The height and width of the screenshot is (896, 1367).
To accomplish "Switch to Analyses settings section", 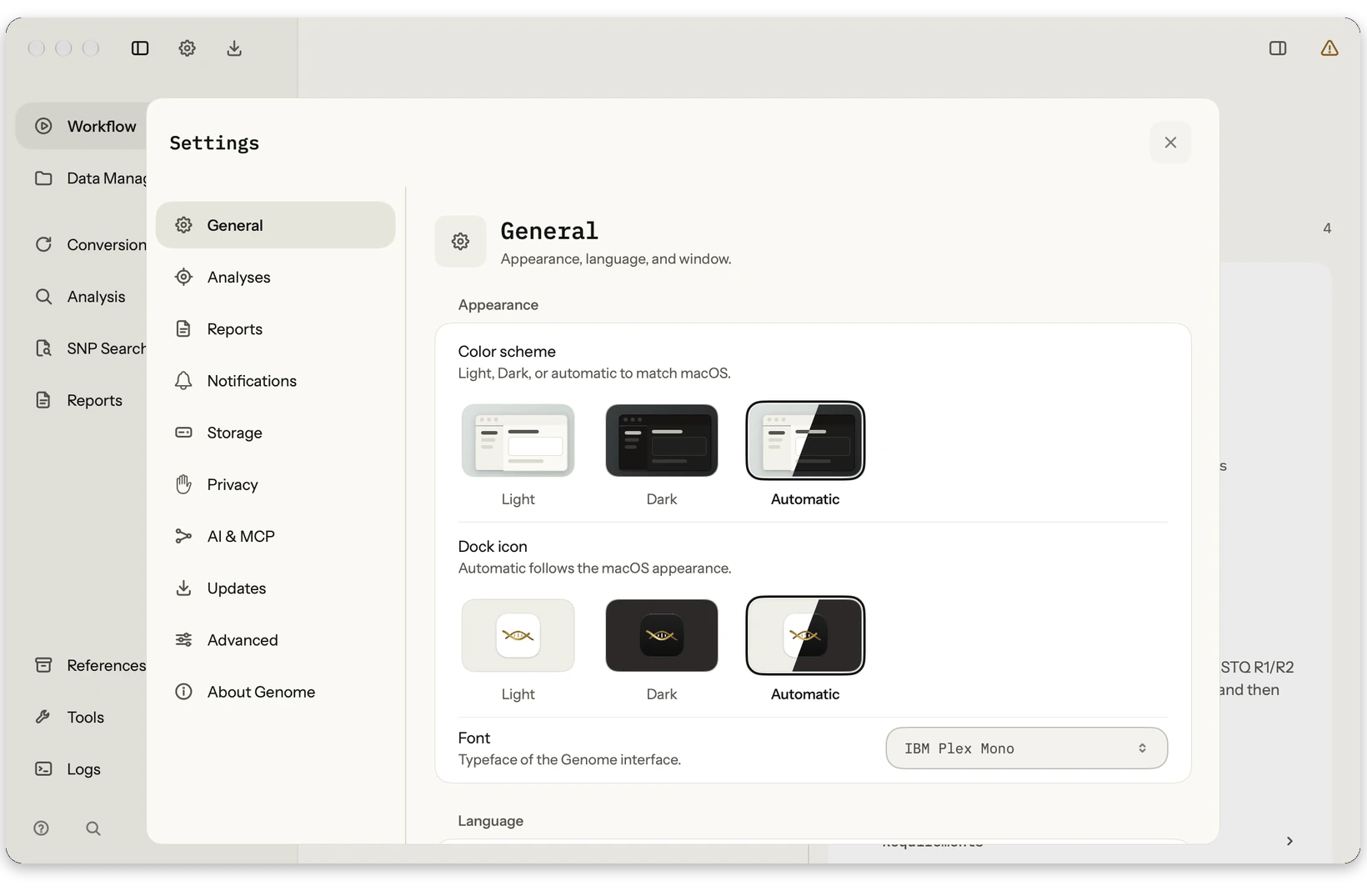I will coord(275,277).
